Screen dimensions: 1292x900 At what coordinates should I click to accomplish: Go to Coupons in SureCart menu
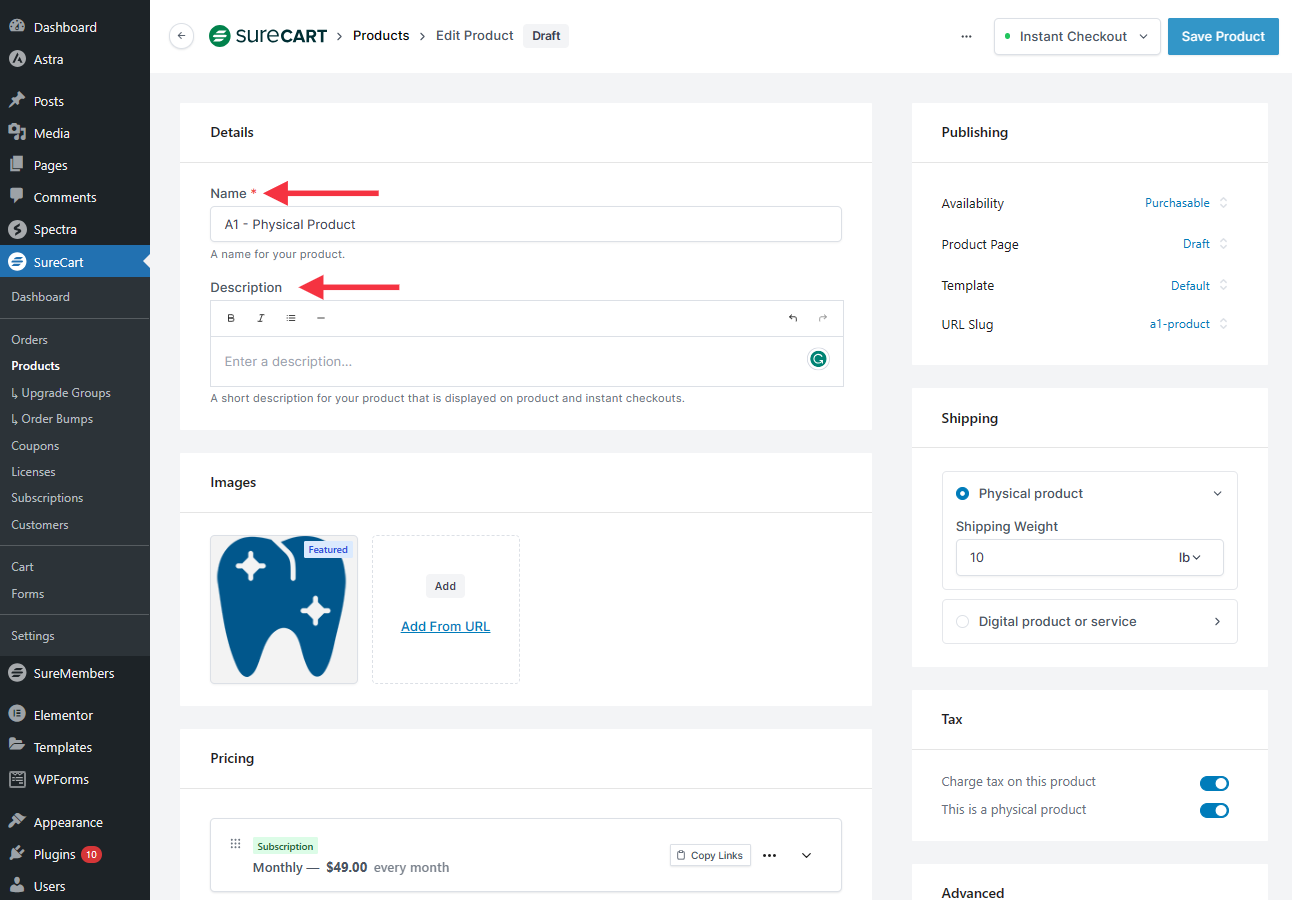[x=35, y=446]
